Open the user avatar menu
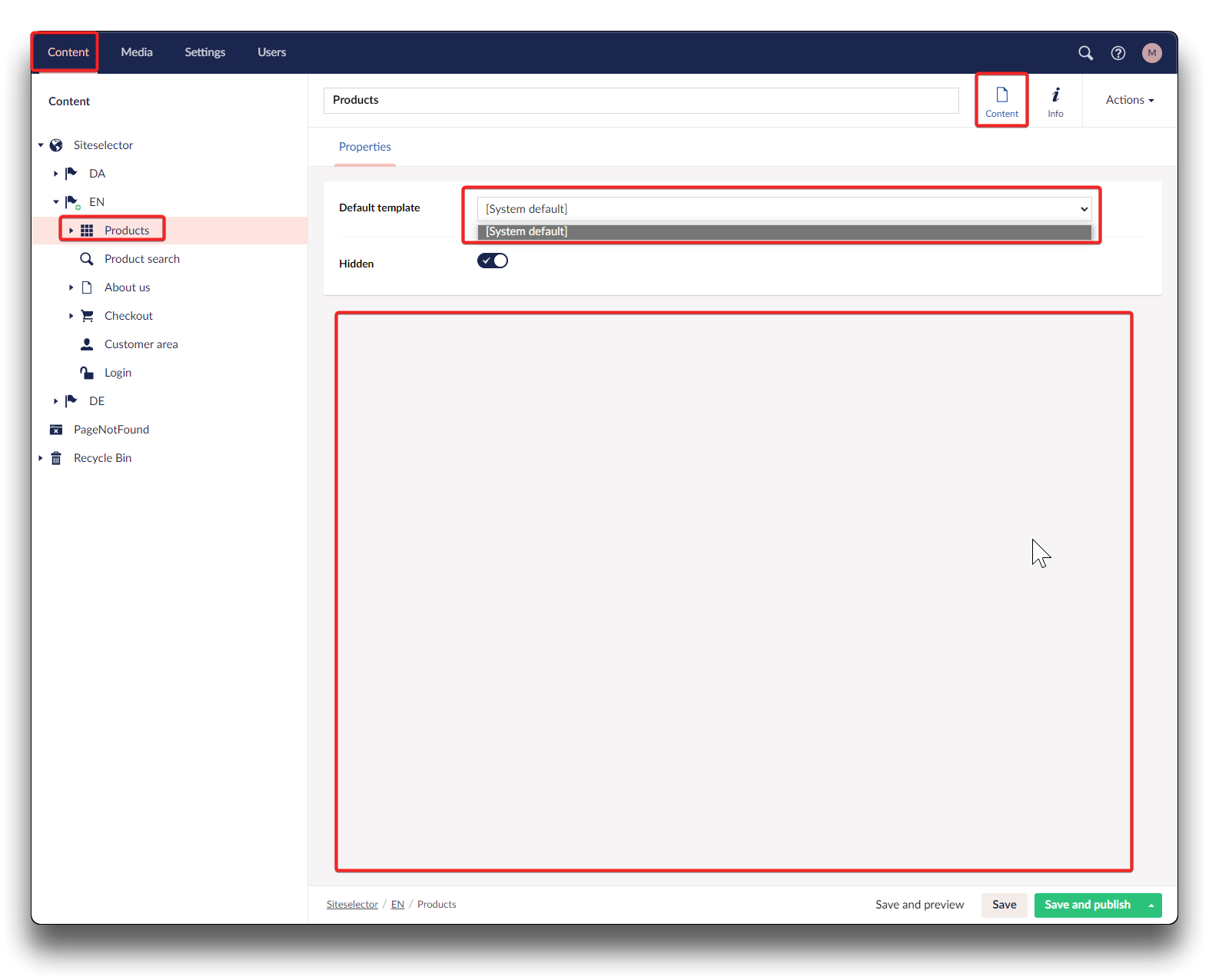 click(1151, 53)
